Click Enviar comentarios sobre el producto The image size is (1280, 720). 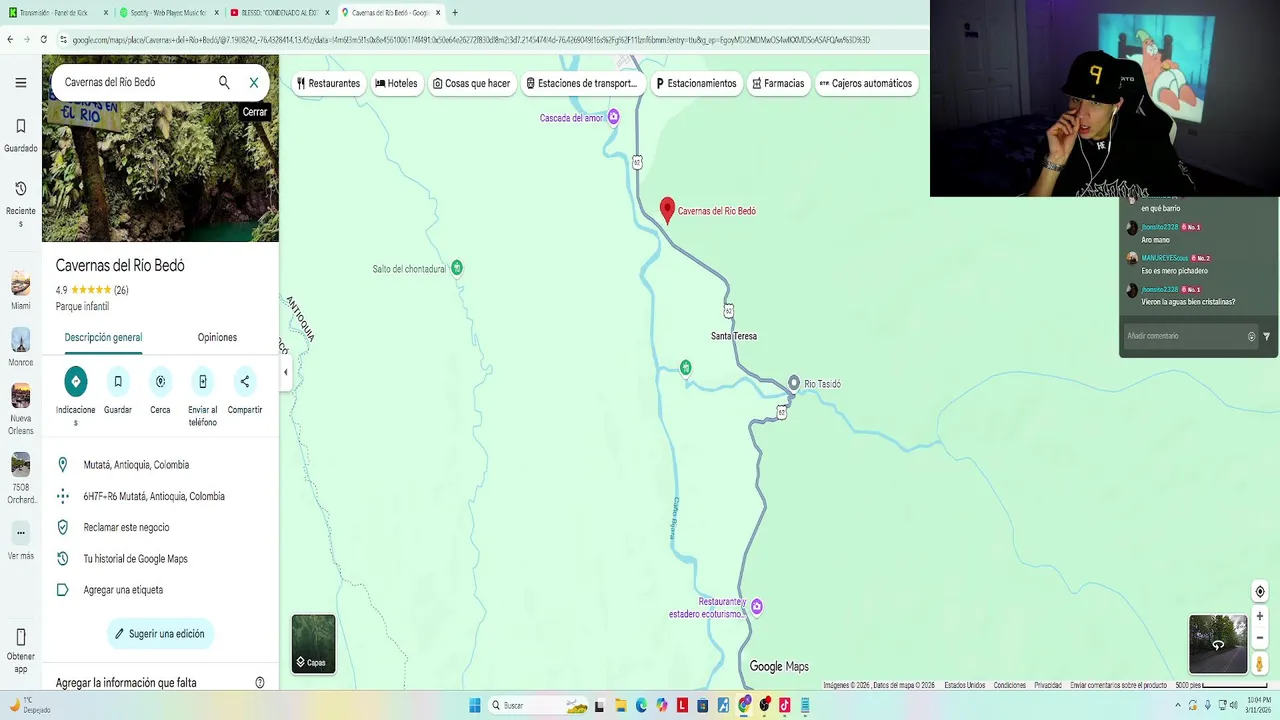pos(1118,685)
